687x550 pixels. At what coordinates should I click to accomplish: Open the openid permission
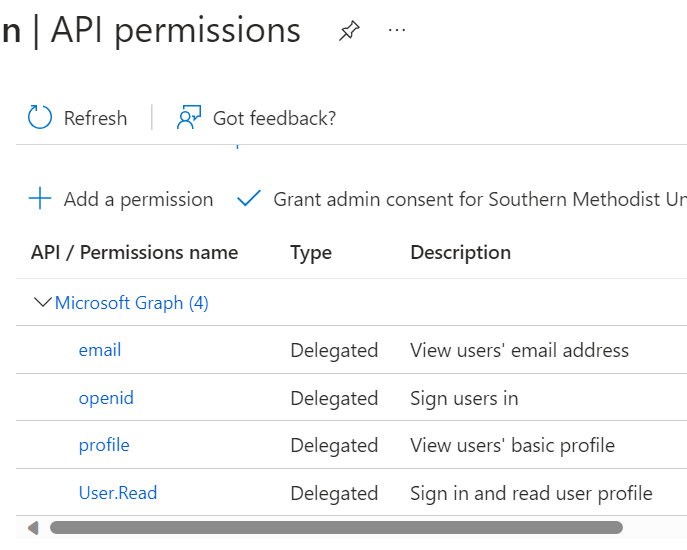pos(106,398)
